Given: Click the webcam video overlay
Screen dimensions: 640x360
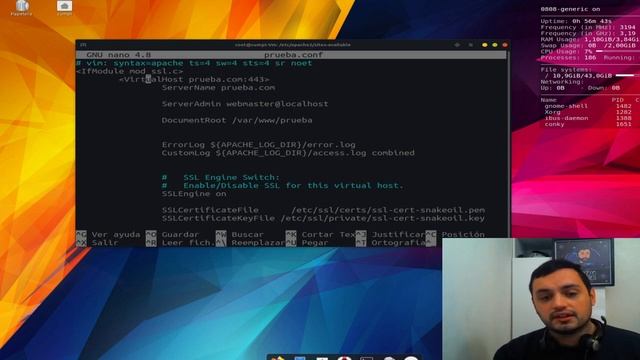Looking at the screenshot, I should tap(541, 299).
